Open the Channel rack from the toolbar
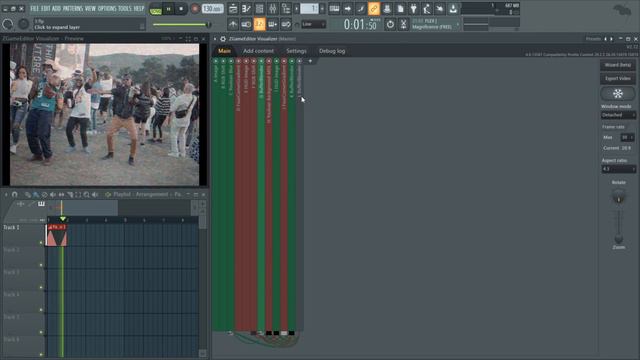Screen dimensions: 640x360 [260, 9]
